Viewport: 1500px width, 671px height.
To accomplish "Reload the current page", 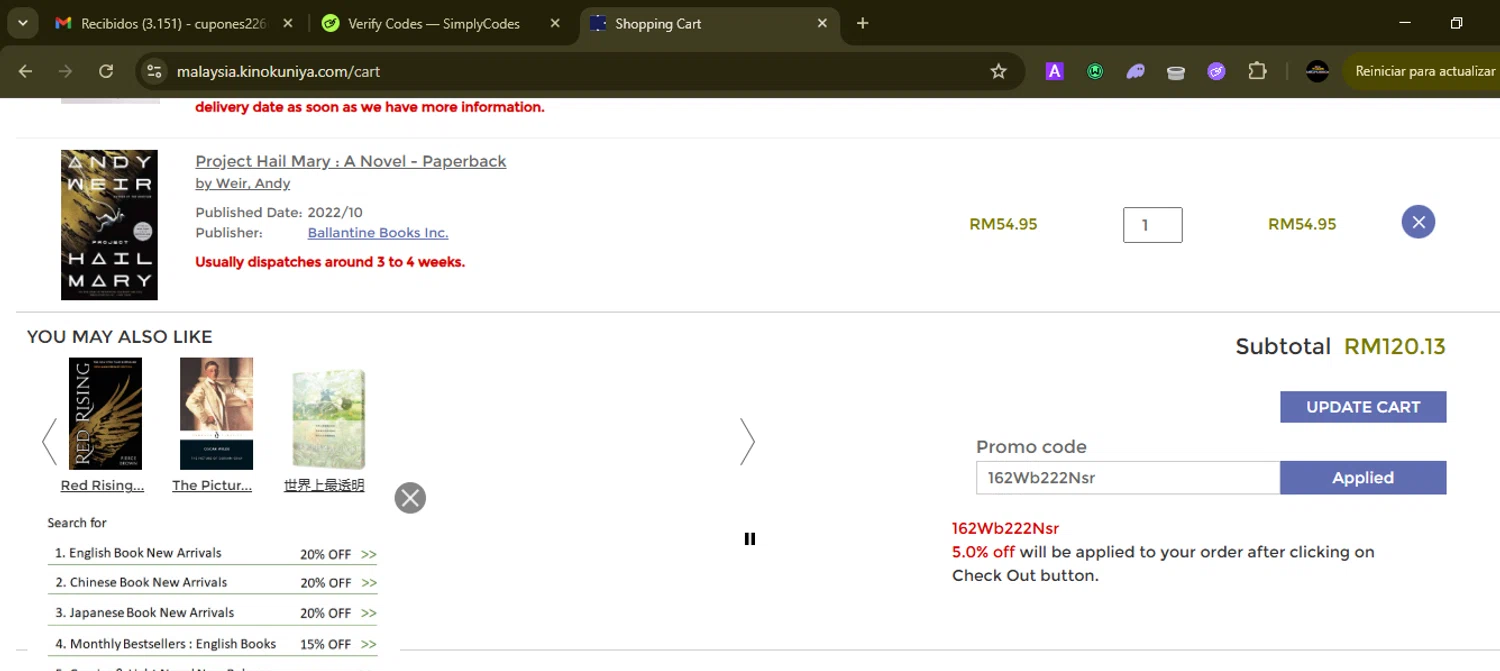I will [106, 71].
